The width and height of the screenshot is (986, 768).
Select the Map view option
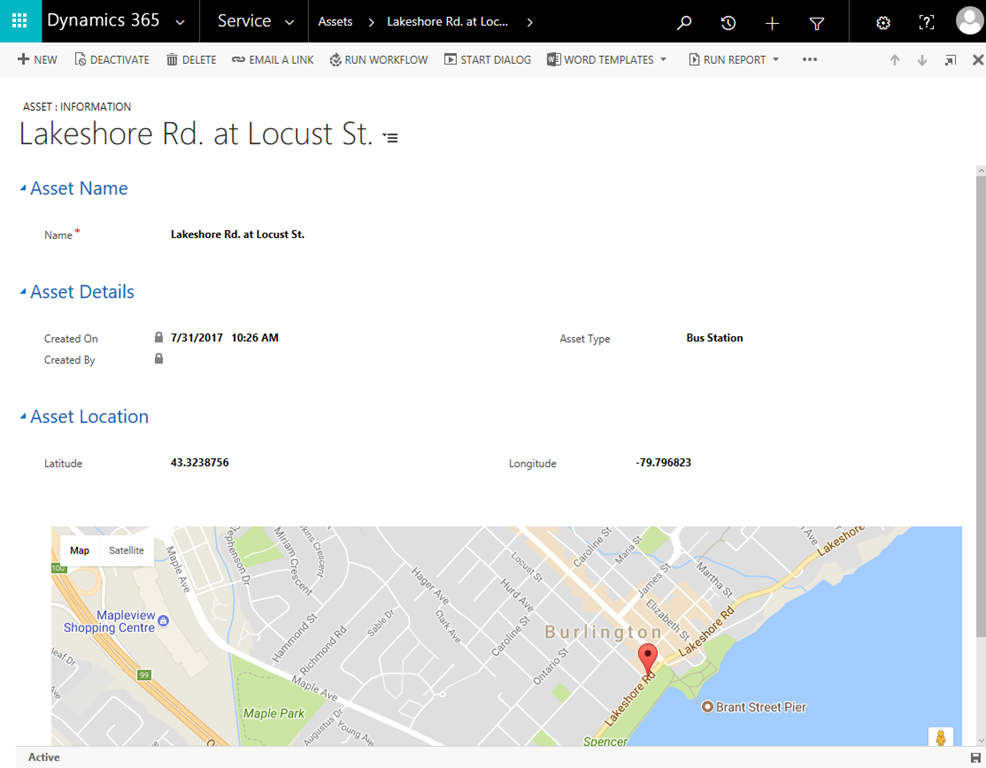(x=80, y=551)
